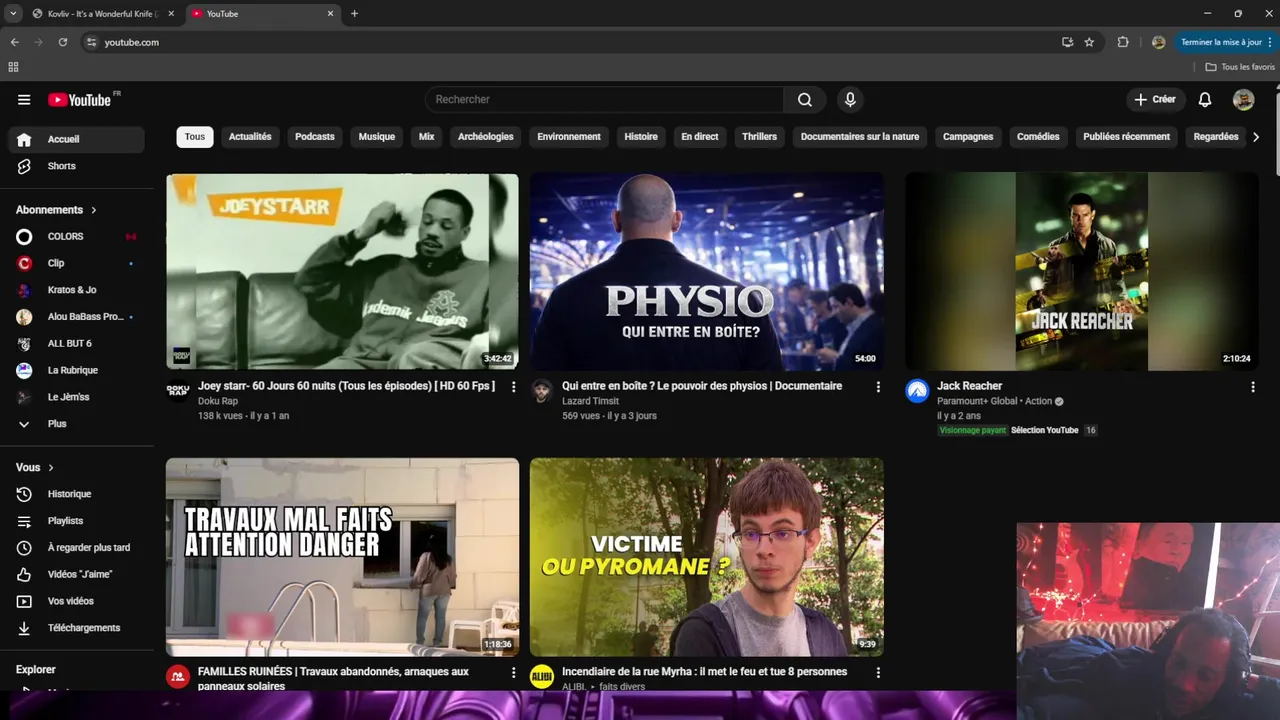Screen dimensions: 1280x720
Task: Select the Podcasts chip
Action: (x=315, y=137)
